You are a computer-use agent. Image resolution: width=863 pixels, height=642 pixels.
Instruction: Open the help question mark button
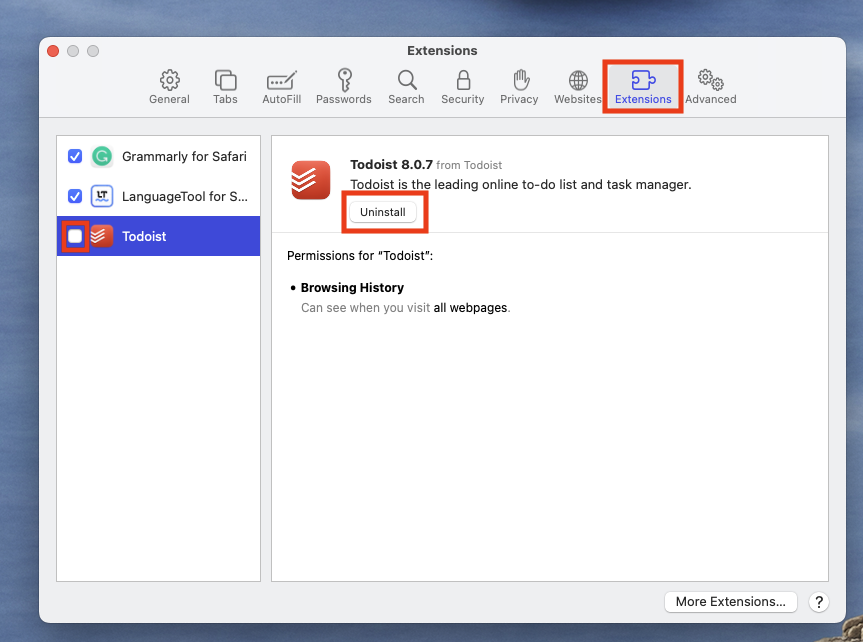click(x=819, y=602)
